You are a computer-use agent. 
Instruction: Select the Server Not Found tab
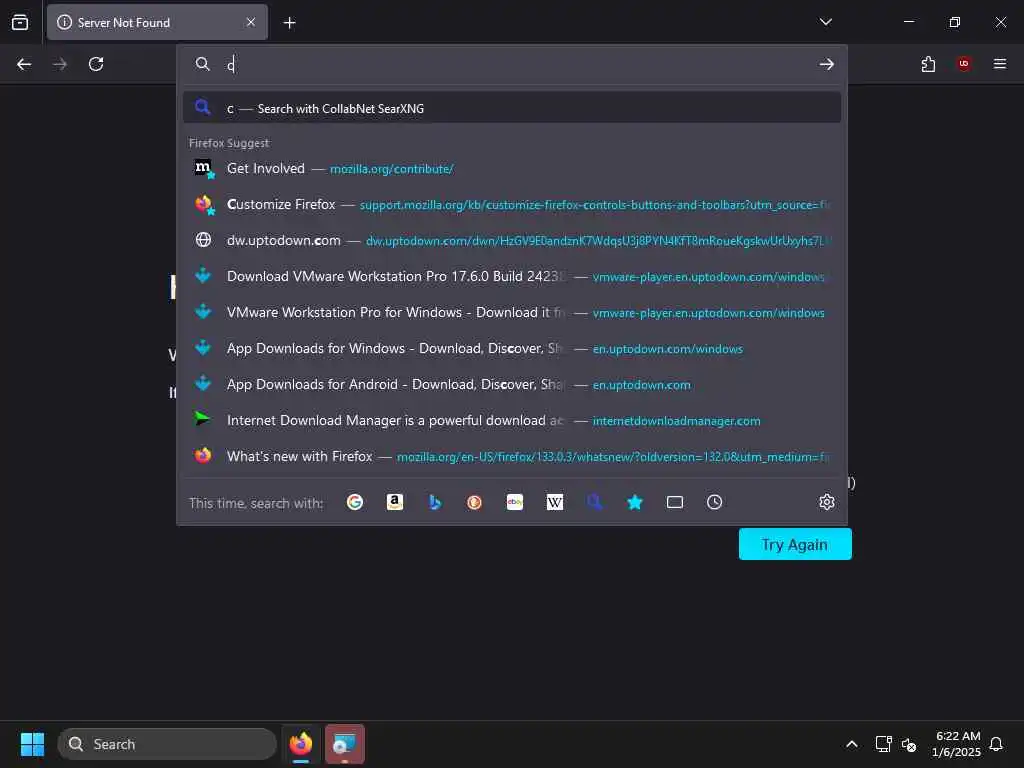157,22
